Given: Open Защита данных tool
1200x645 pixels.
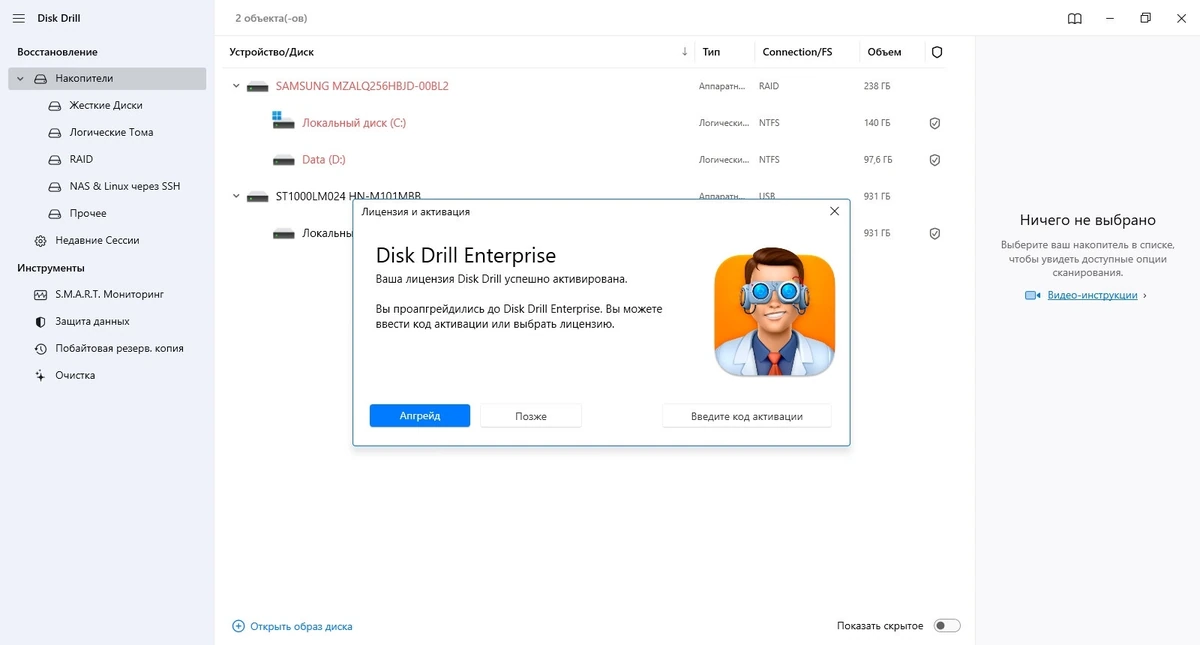Looking at the screenshot, I should (92, 321).
